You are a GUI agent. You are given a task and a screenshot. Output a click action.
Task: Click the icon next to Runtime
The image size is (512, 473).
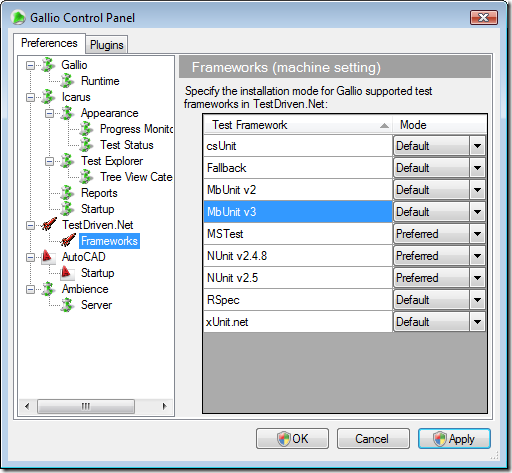(68, 81)
